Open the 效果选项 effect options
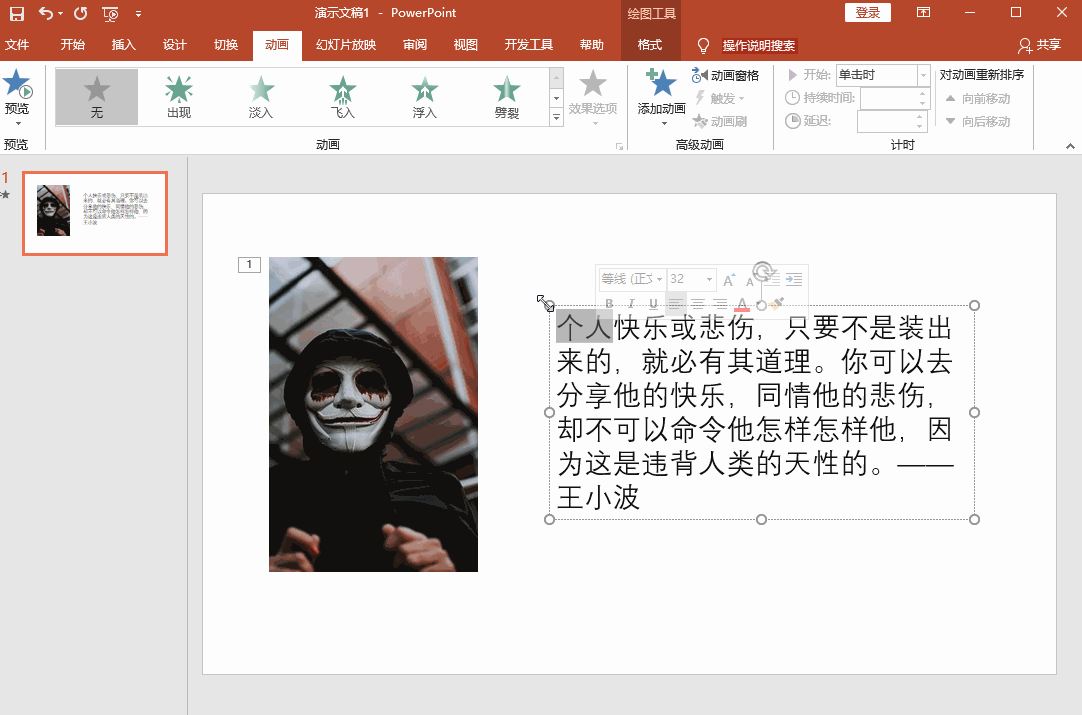1082x715 pixels. click(x=592, y=97)
